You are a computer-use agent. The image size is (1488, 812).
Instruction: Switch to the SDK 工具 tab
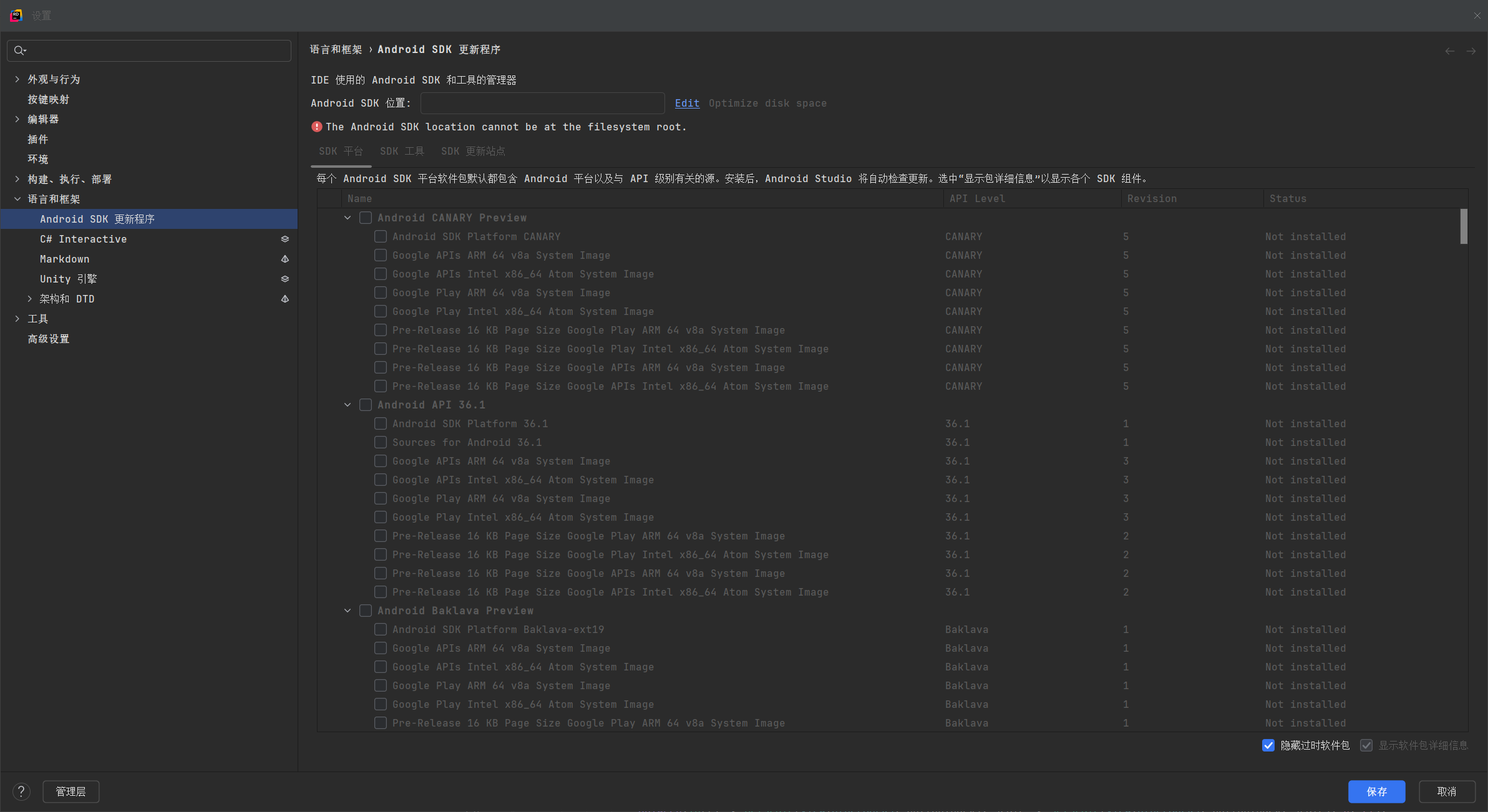click(402, 151)
